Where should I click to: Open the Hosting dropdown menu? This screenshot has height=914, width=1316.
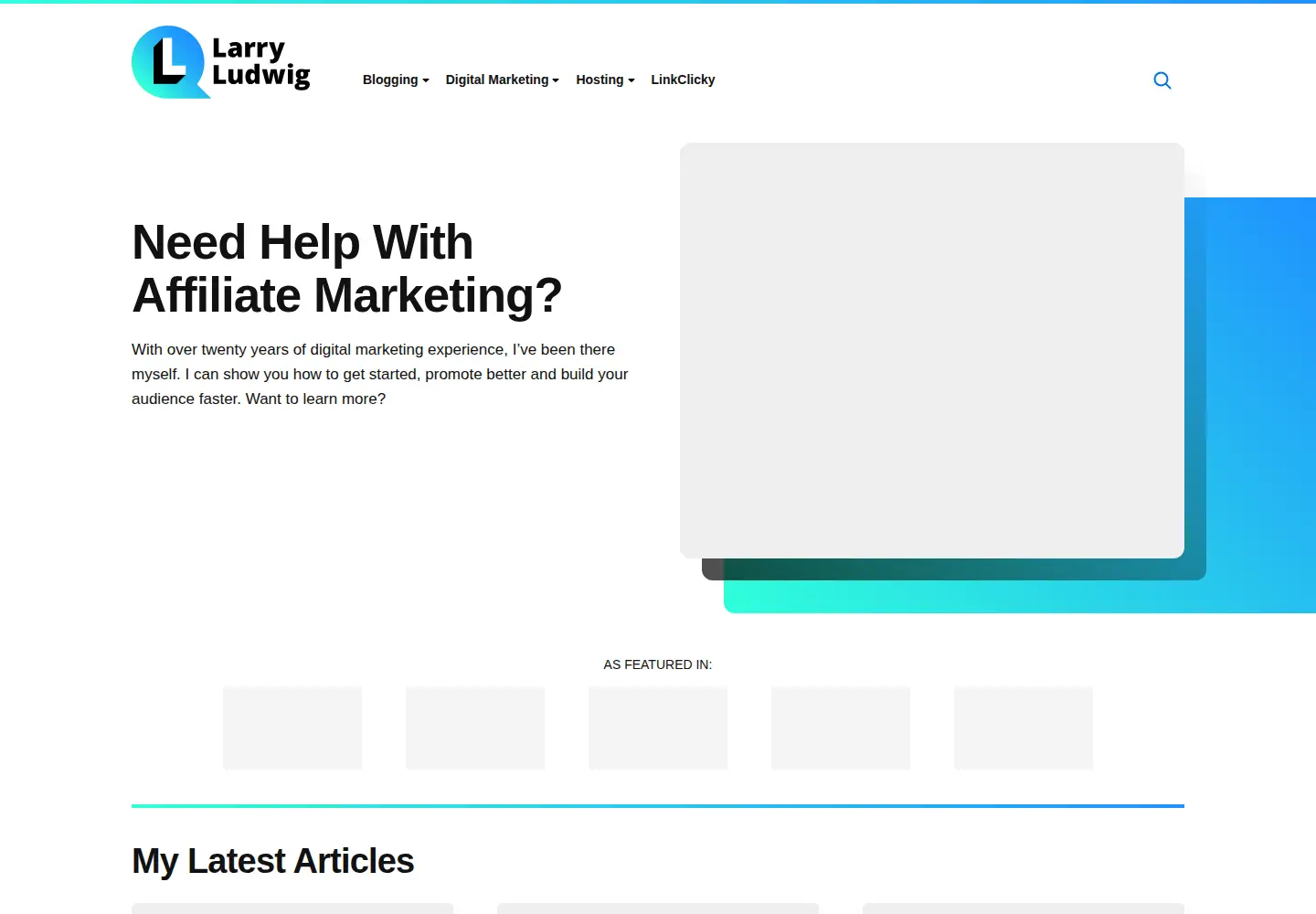(x=605, y=80)
